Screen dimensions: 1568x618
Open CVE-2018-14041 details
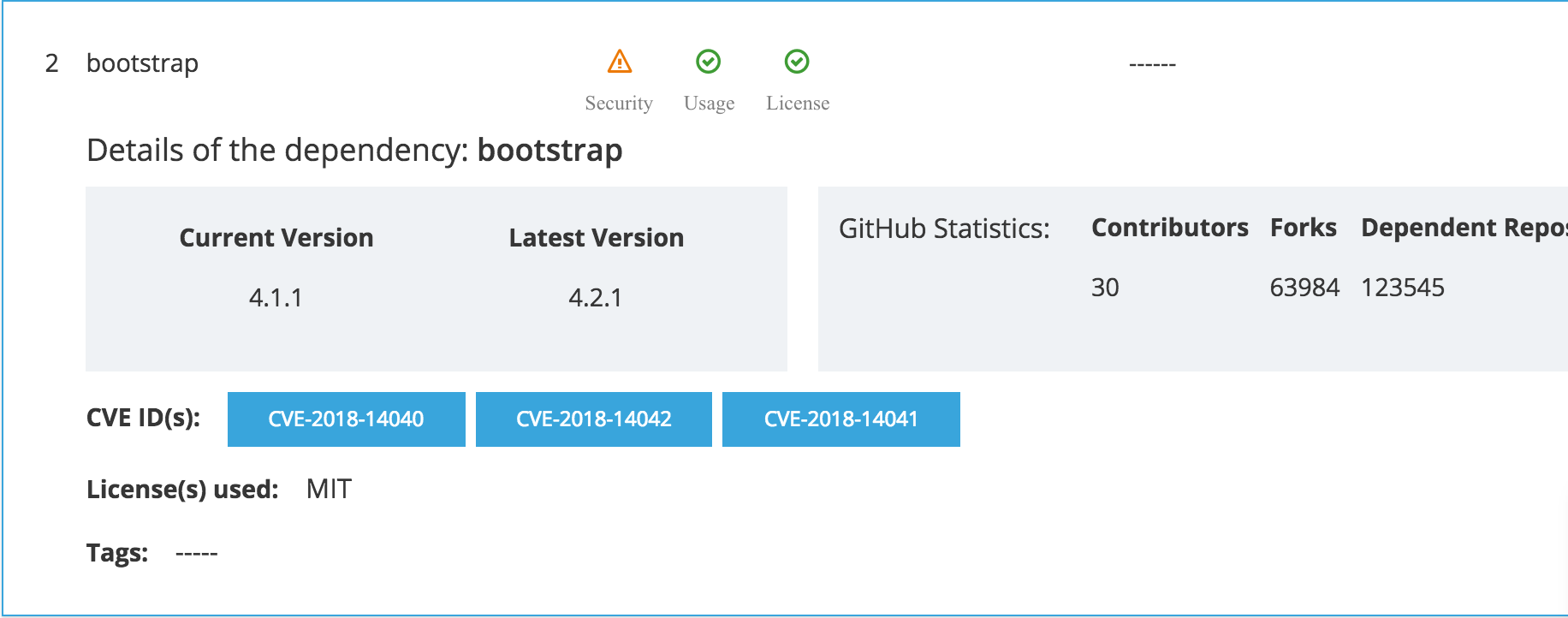(841, 419)
